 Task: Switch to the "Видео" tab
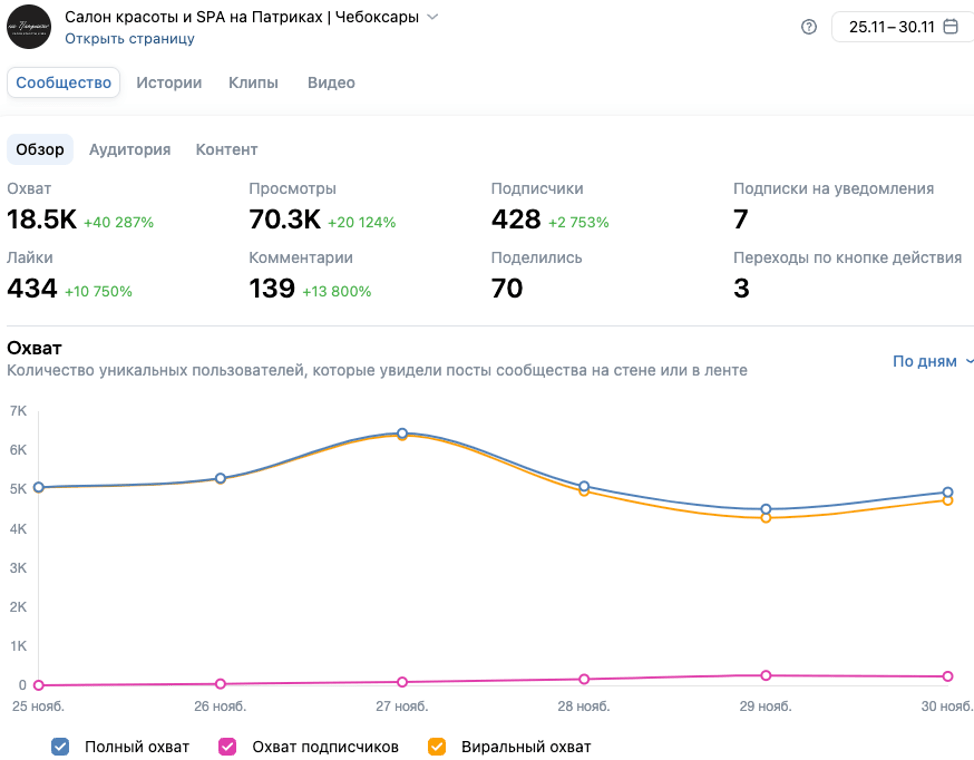tap(331, 83)
